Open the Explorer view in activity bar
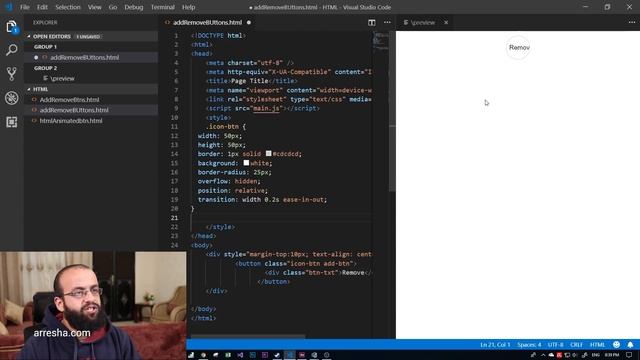640x360 pixels. click(11, 27)
